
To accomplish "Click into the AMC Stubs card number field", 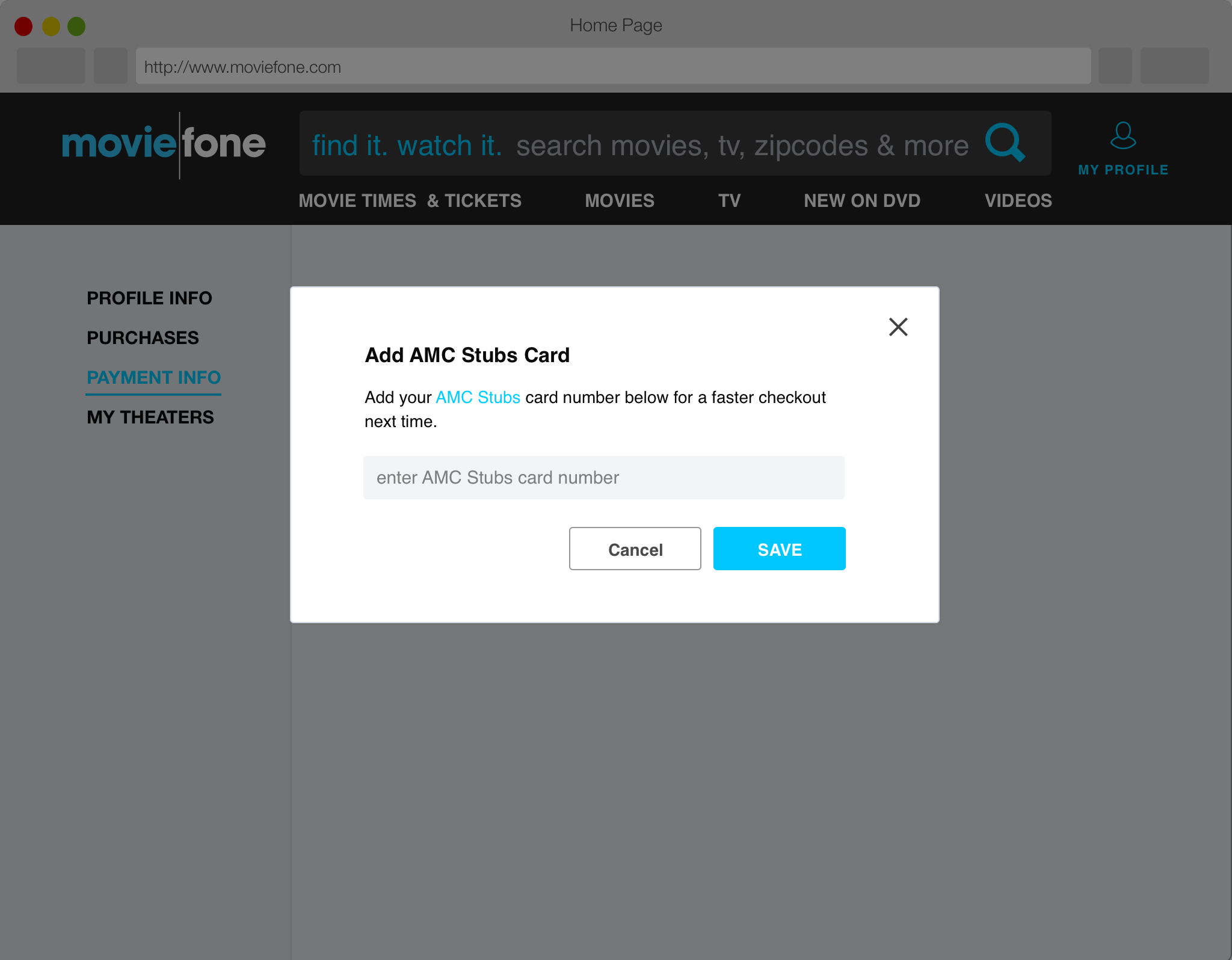I will [x=603, y=478].
